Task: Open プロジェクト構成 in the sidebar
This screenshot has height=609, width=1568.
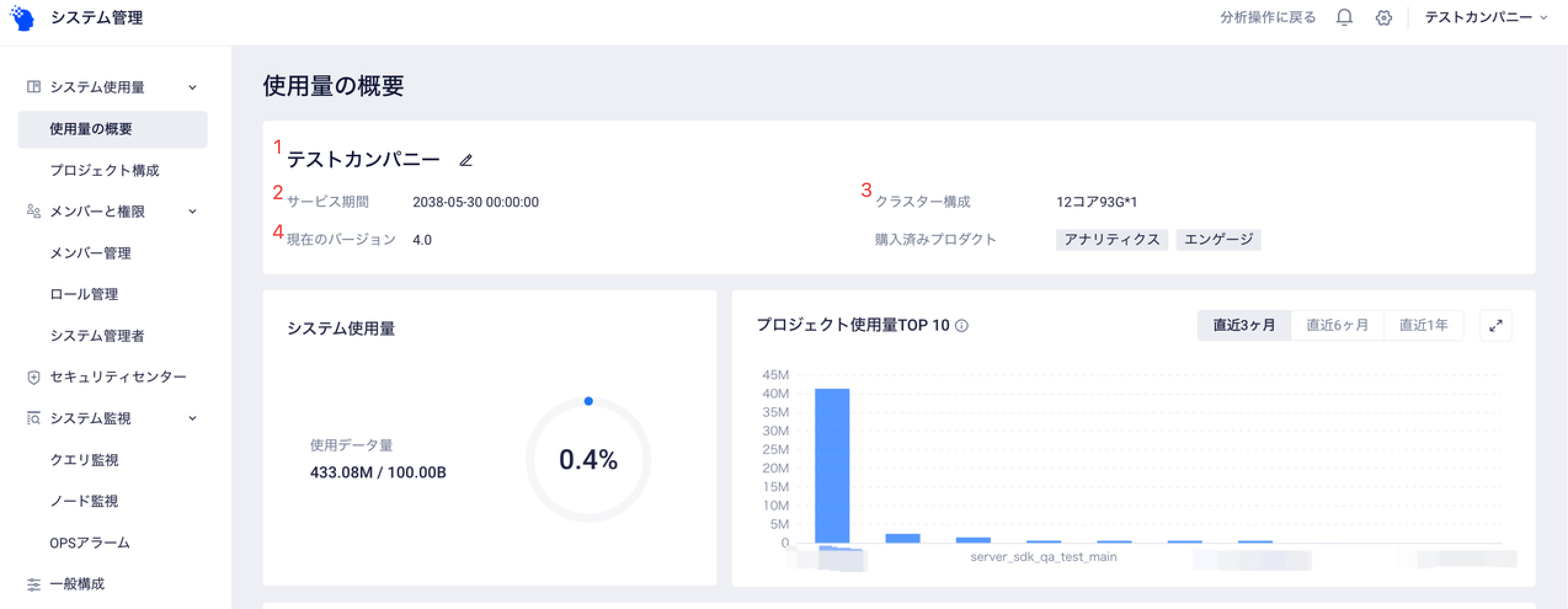Action: click(105, 170)
